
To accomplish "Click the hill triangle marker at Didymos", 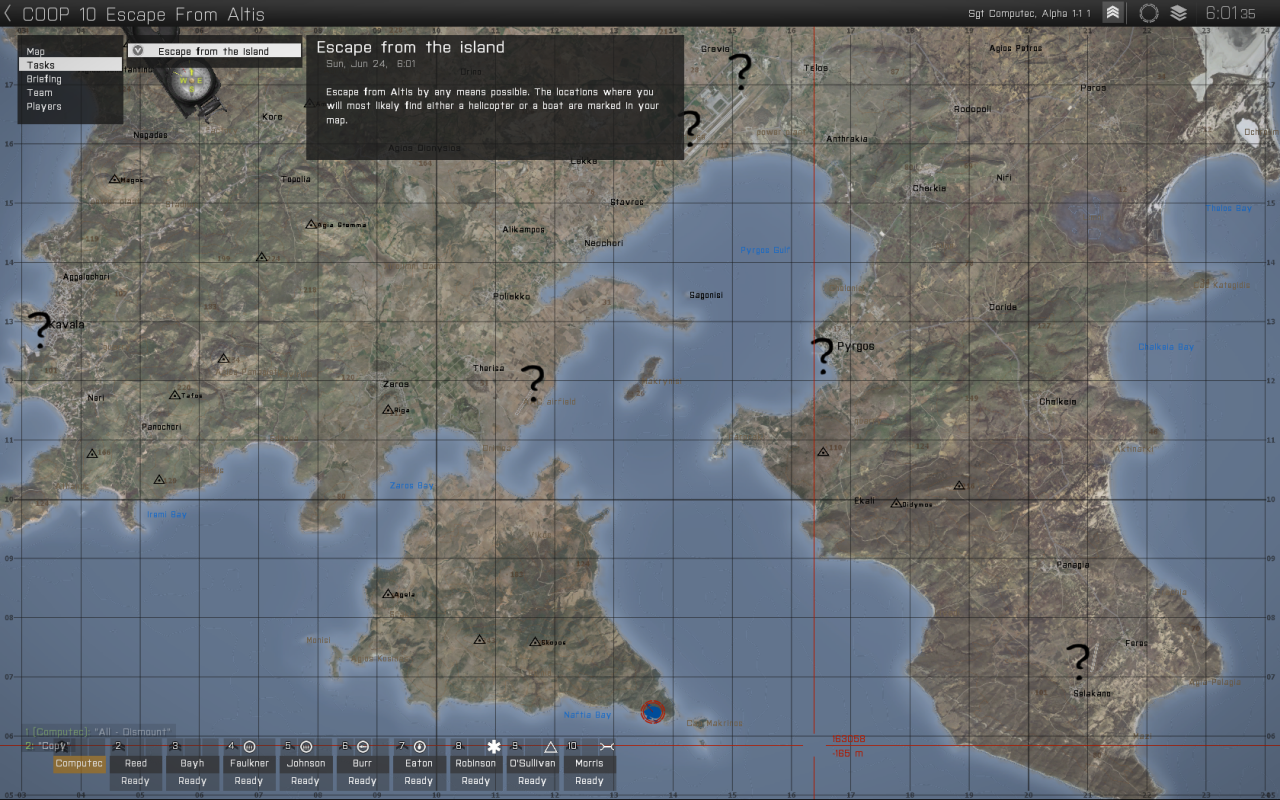I will click(x=896, y=503).
